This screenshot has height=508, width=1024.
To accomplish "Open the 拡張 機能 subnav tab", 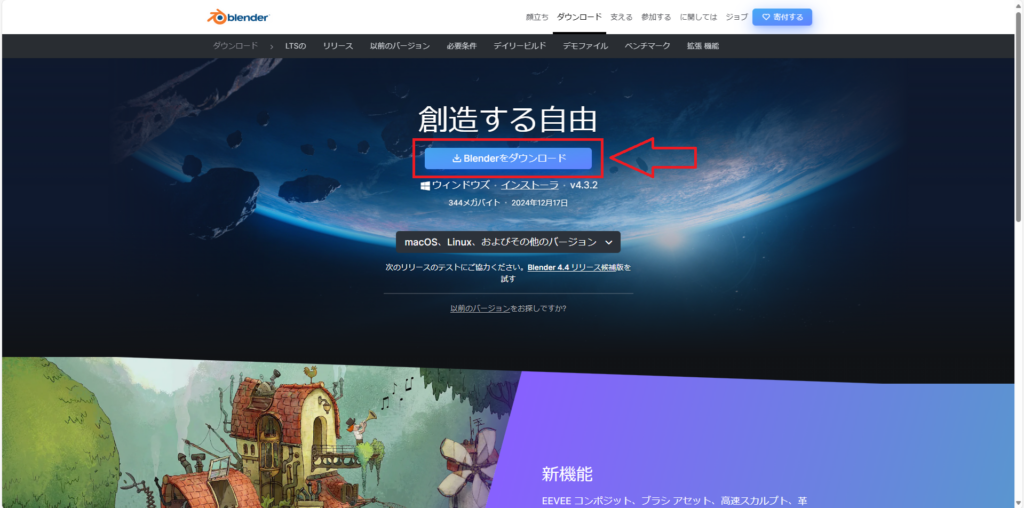I will 703,46.
